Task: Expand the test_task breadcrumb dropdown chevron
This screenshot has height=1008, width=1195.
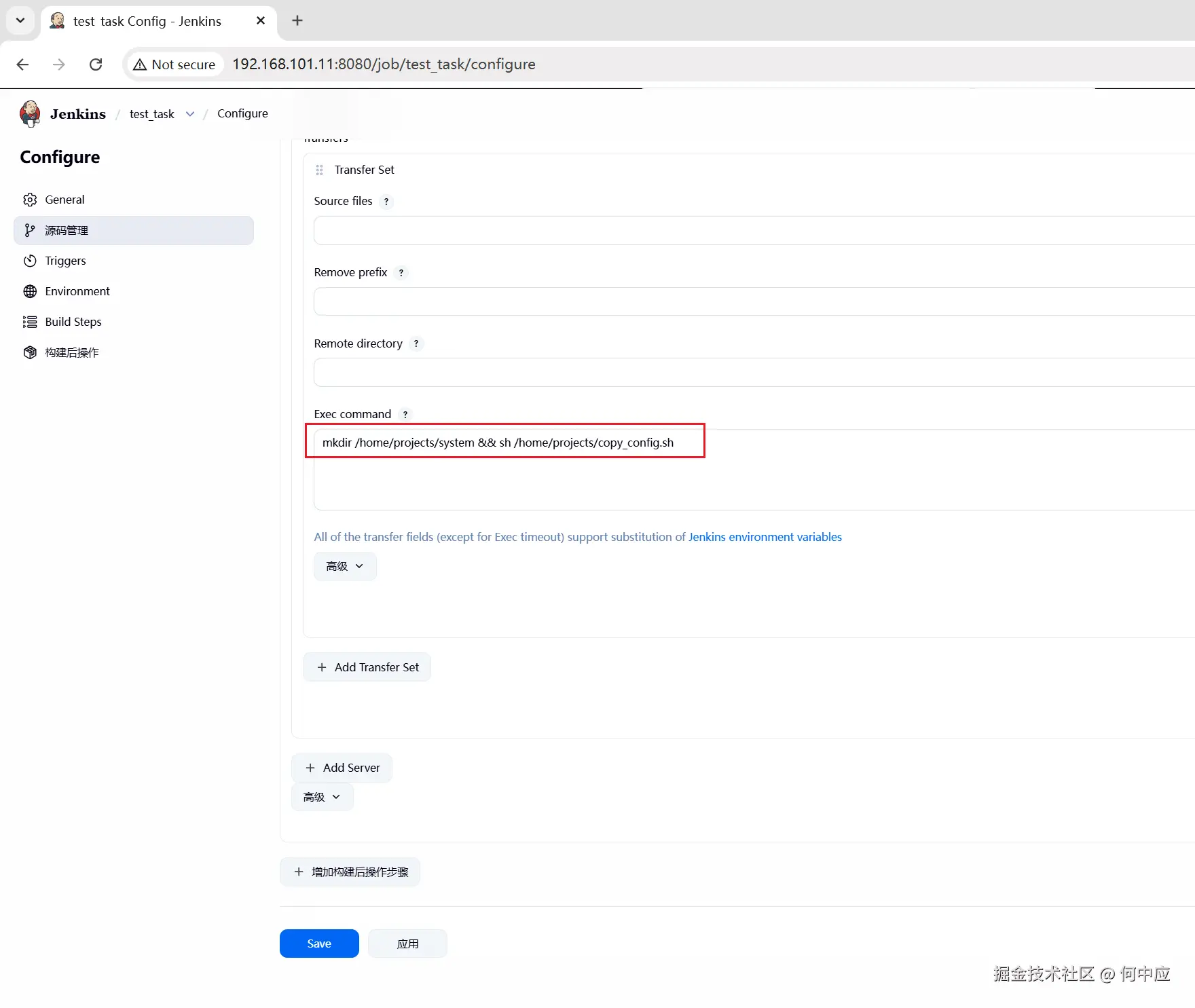Action: [x=190, y=114]
